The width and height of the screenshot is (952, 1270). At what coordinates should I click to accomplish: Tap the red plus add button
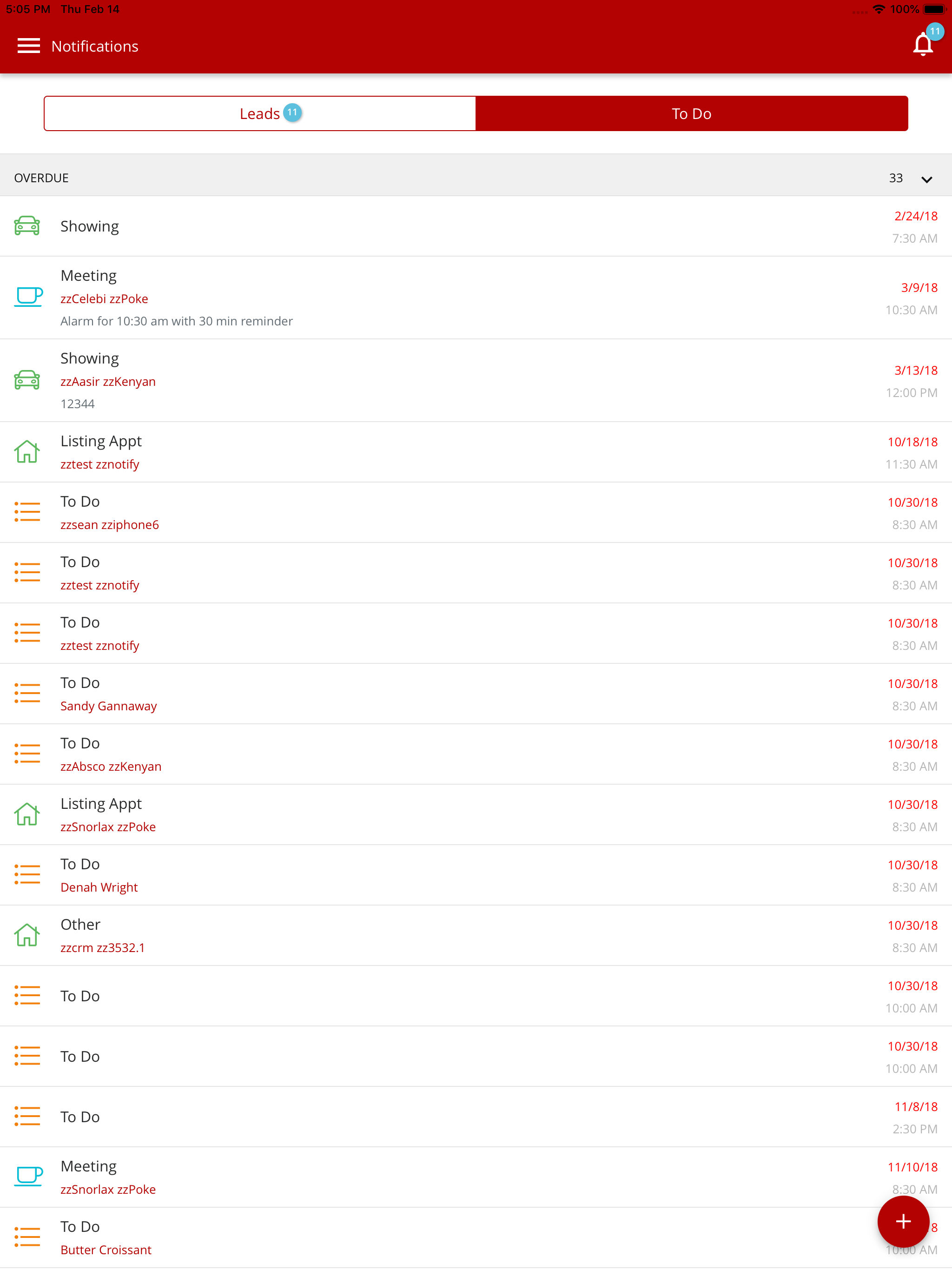pyautogui.click(x=903, y=1221)
